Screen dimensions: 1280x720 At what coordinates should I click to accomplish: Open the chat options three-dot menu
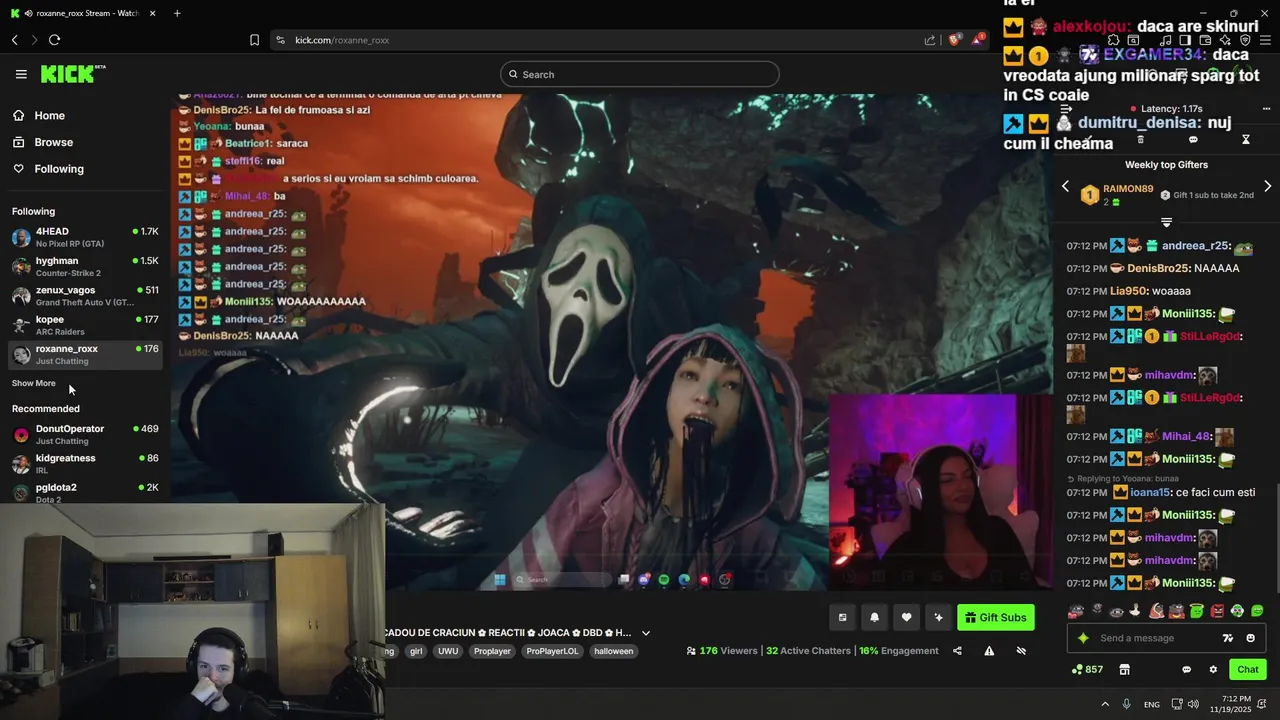(1266, 109)
